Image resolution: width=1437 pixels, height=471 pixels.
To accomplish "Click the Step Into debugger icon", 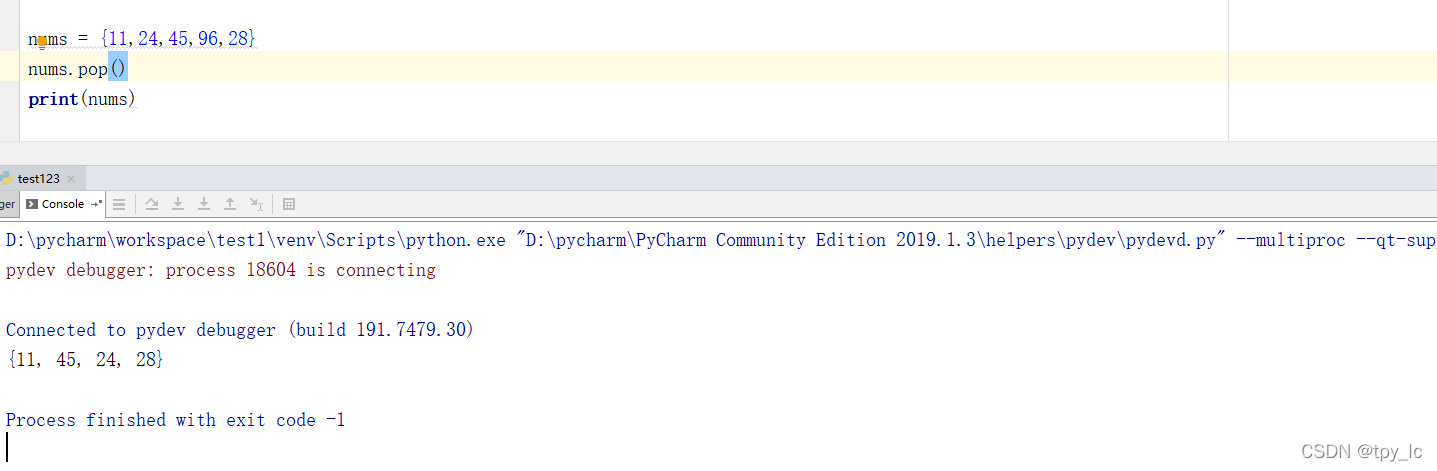I will [x=178, y=204].
